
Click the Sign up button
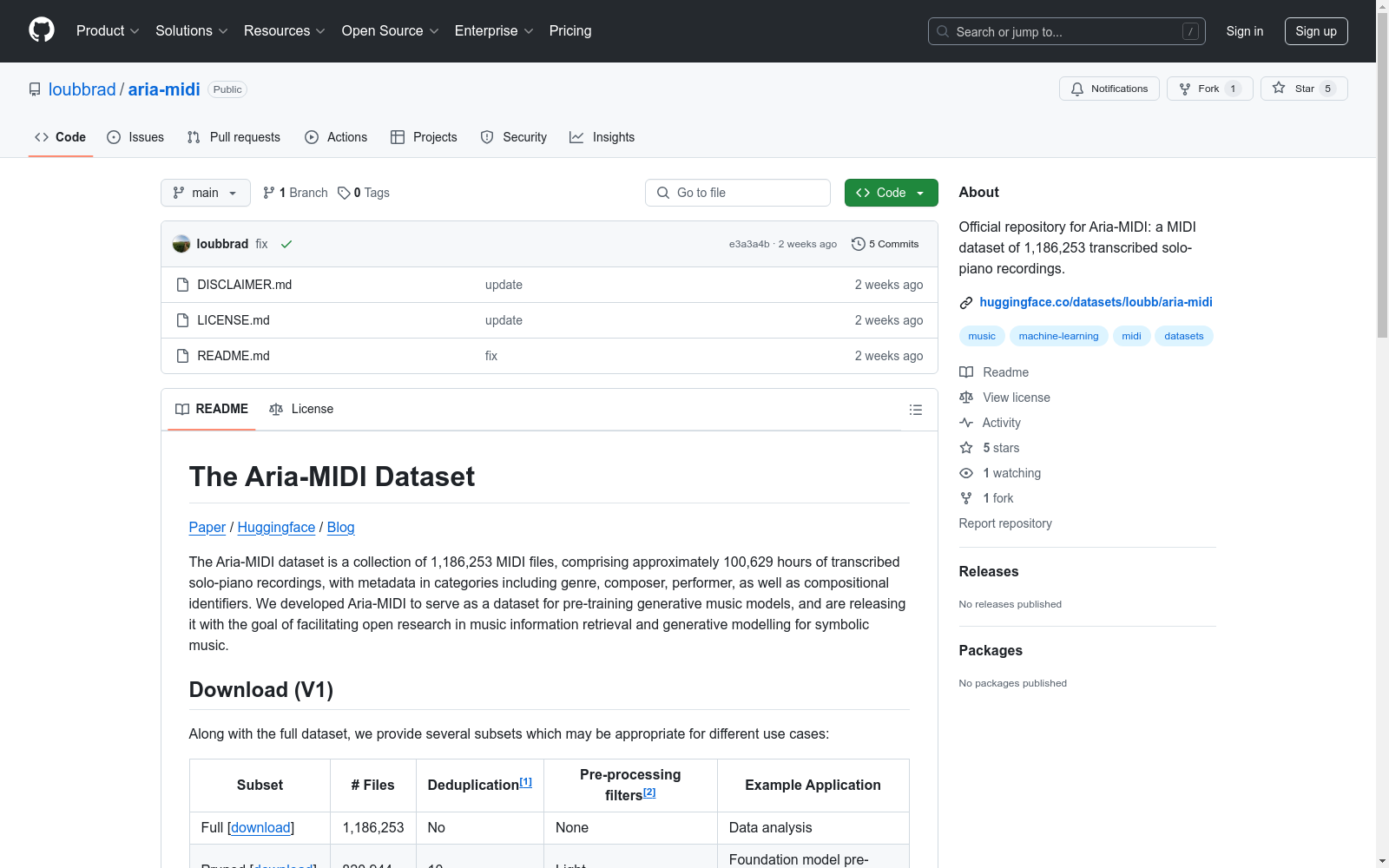pos(1316,31)
